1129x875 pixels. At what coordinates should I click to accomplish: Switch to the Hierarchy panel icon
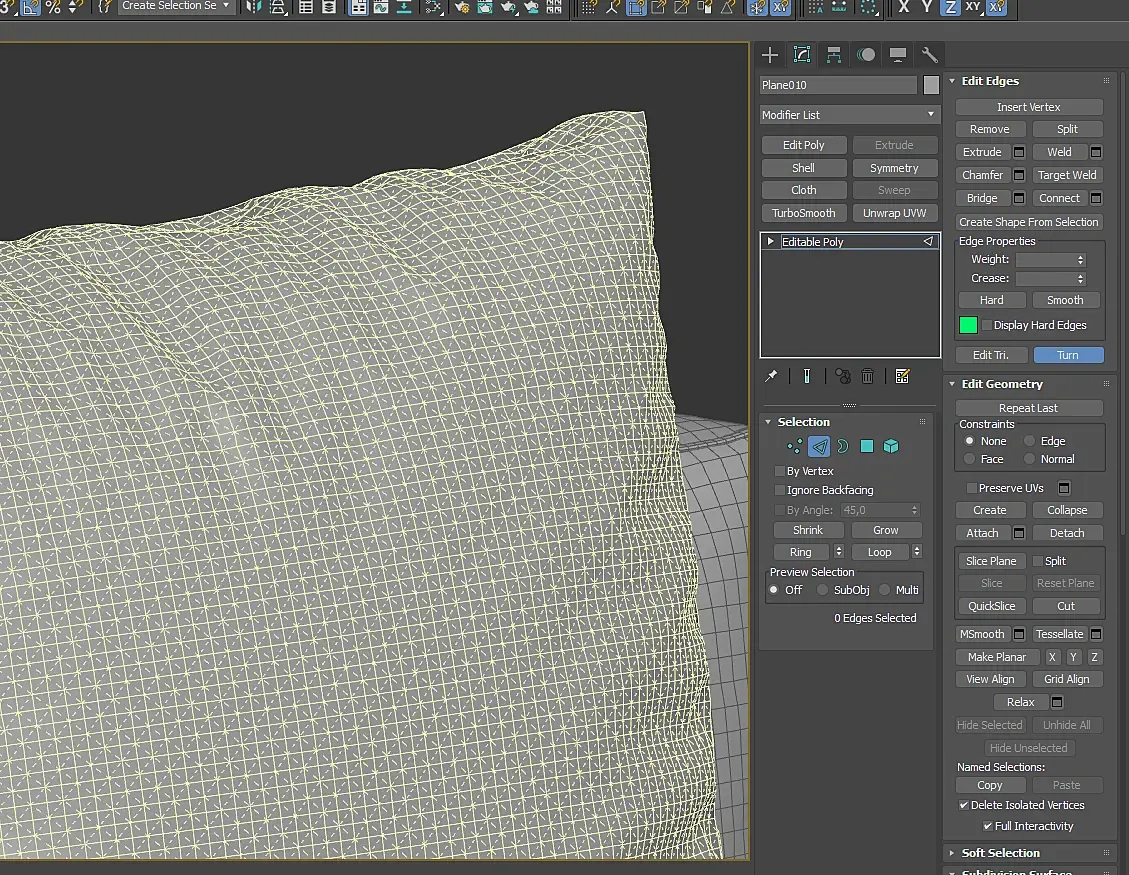click(x=834, y=55)
